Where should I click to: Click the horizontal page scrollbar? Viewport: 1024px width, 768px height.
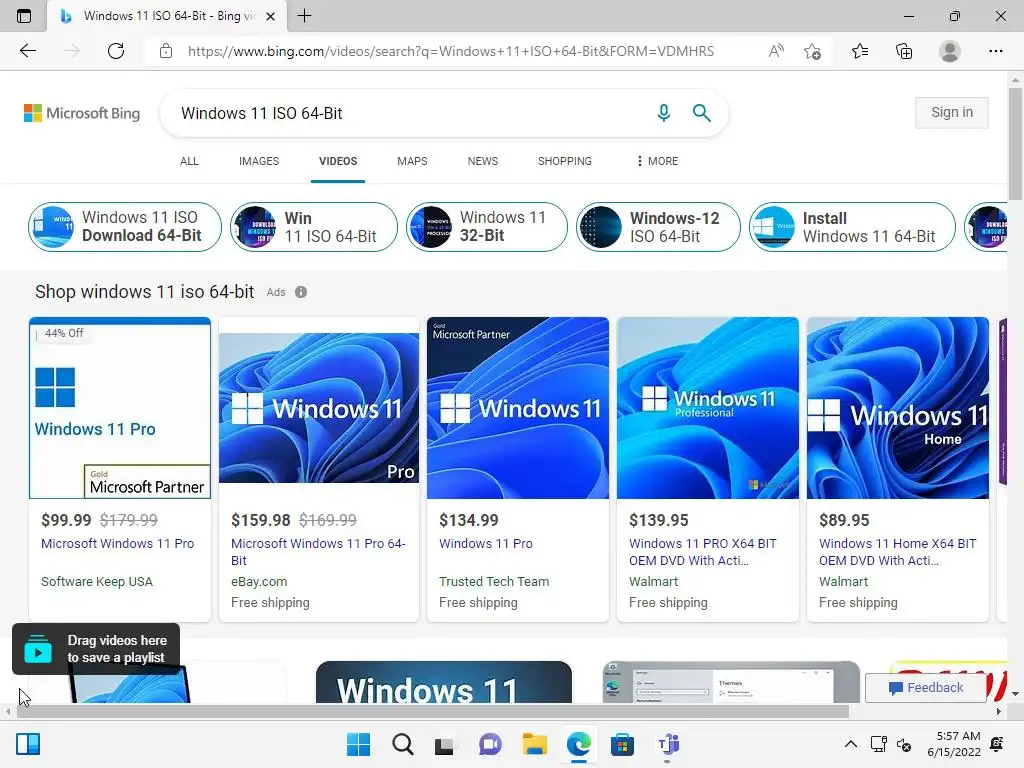(x=432, y=711)
